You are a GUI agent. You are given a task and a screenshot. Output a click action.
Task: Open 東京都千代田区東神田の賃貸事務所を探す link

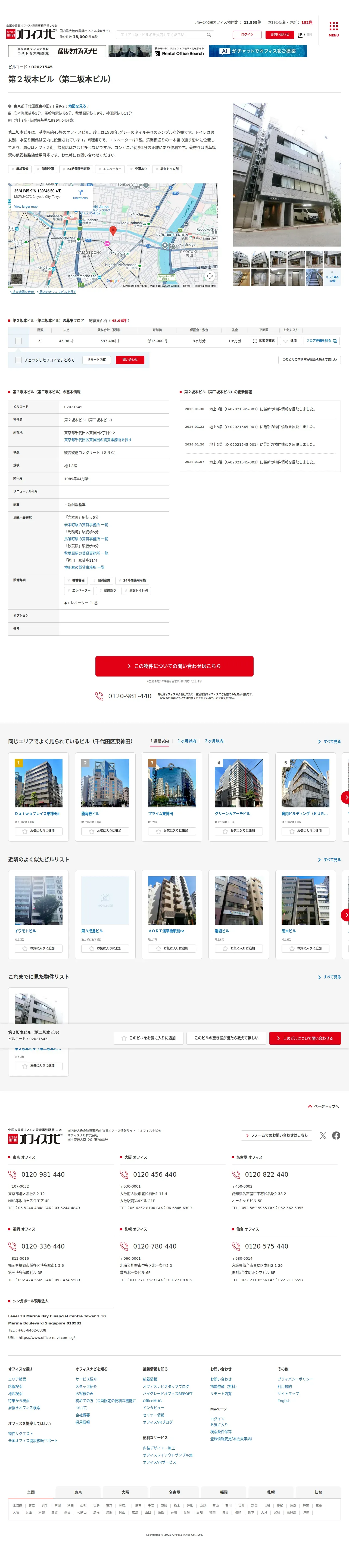coord(98,439)
